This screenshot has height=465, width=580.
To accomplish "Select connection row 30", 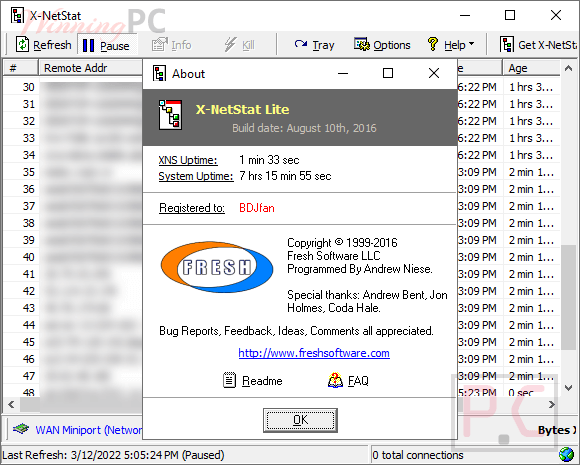I will click(73, 87).
